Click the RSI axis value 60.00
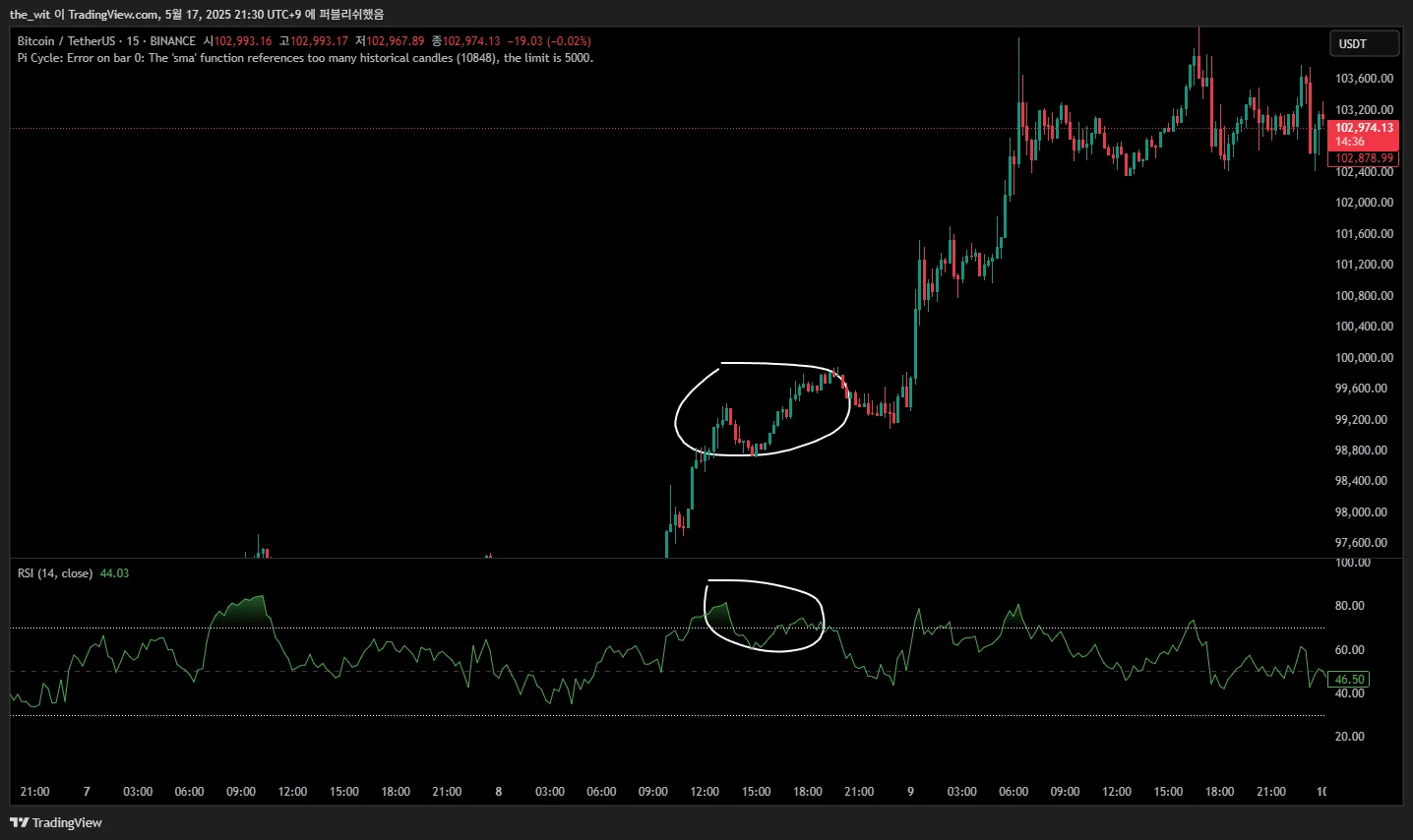 tap(1349, 650)
